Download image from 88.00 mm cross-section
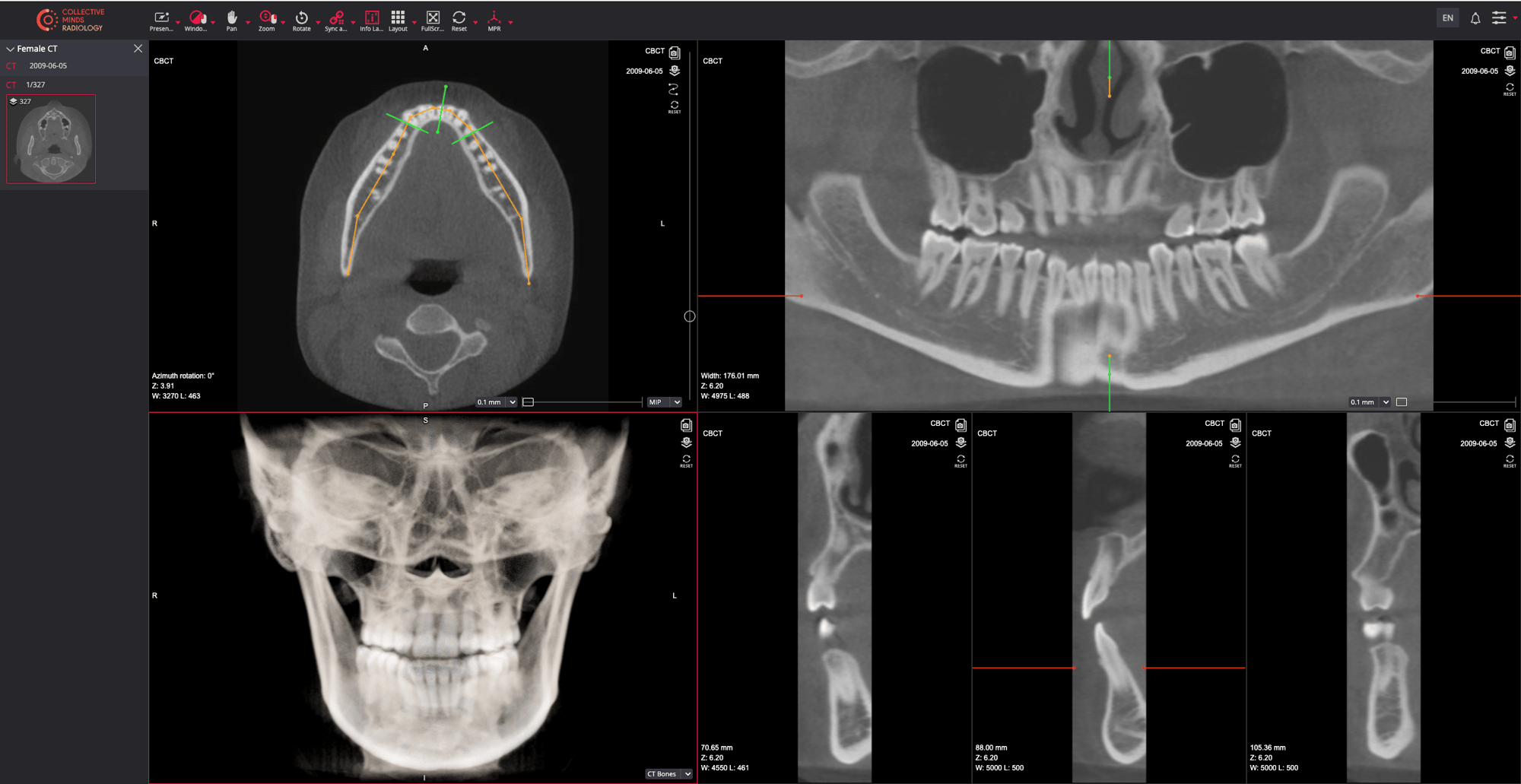Screen dimensions: 1521x784 click(x=1235, y=443)
